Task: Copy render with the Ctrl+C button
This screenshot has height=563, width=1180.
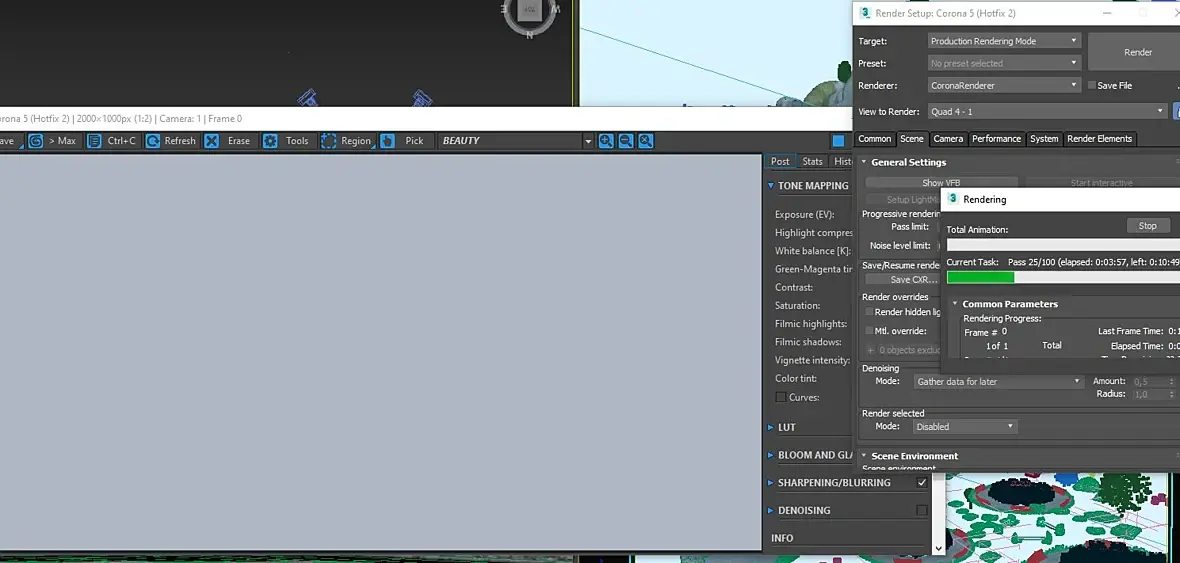Action: pos(112,141)
